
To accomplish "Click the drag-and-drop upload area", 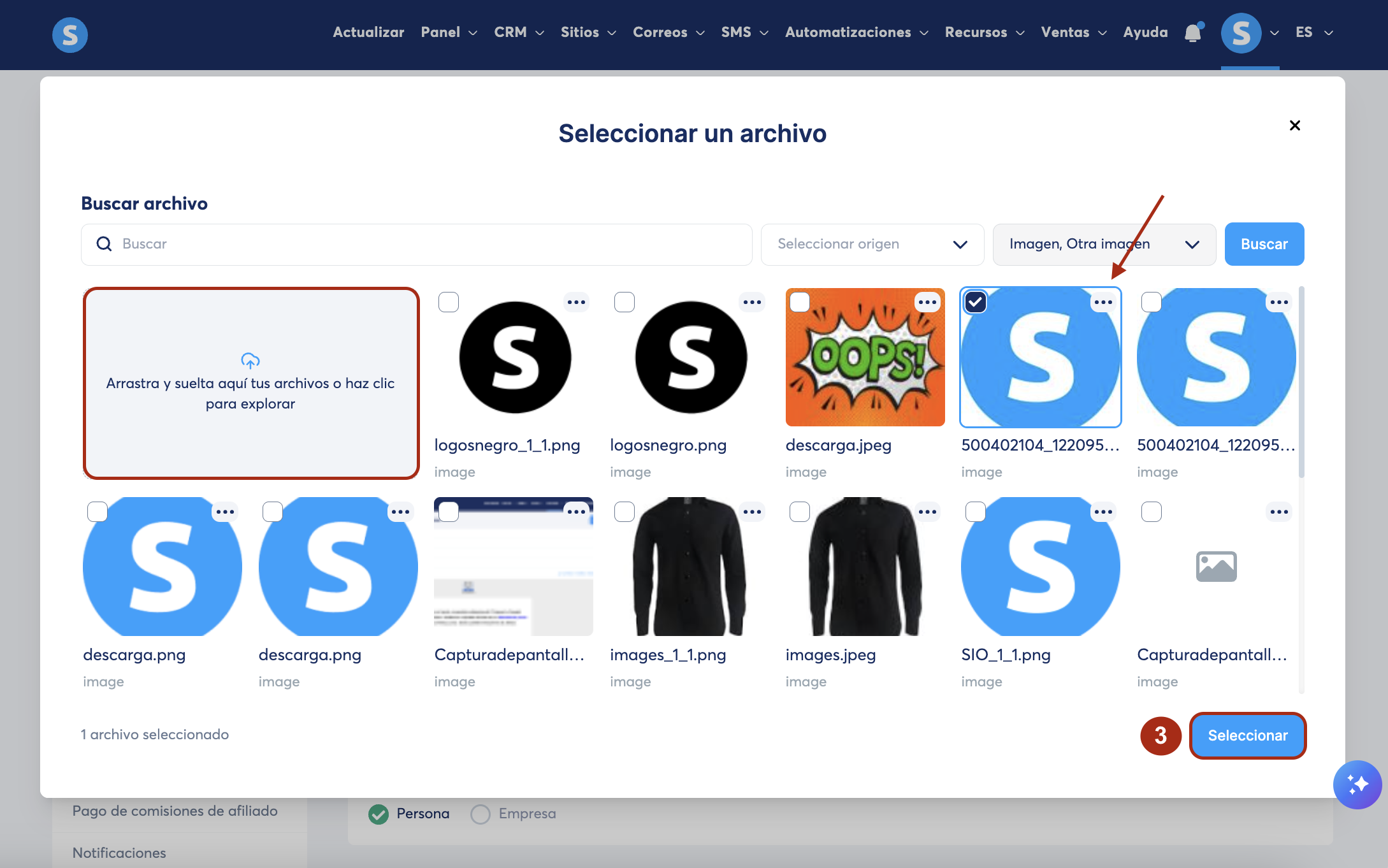I will pos(251,383).
